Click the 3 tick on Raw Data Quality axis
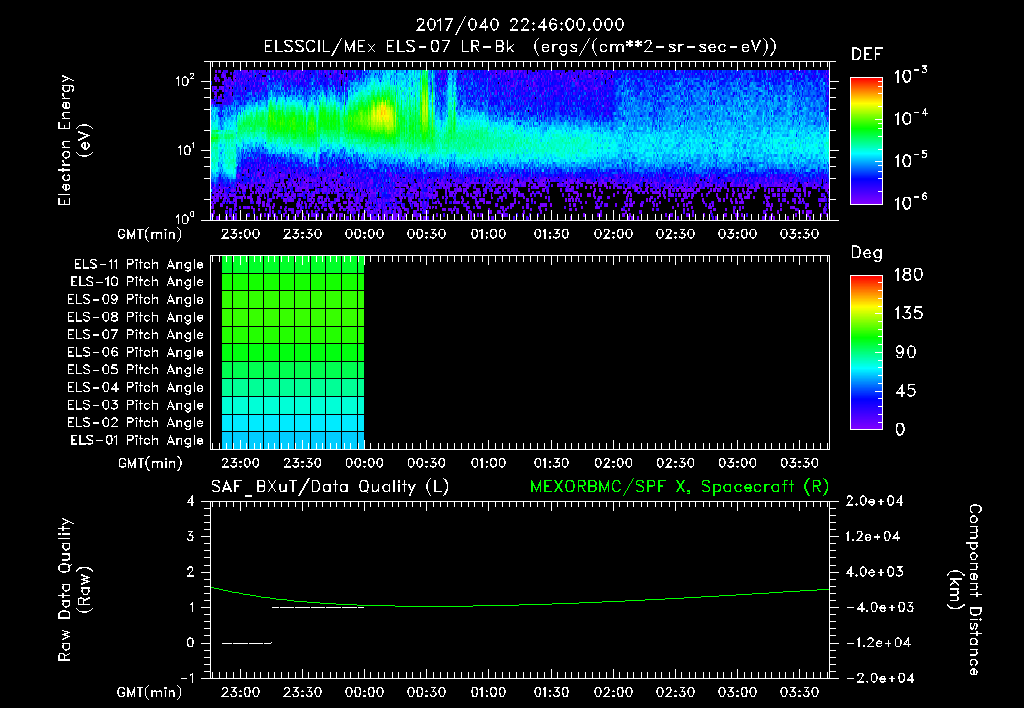This screenshot has width=1024, height=708. pos(191,537)
